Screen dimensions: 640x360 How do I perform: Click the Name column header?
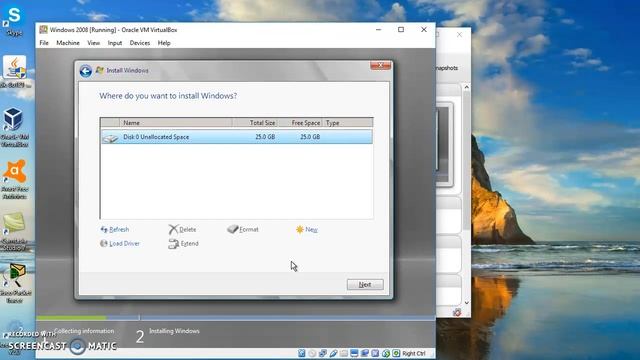pyautogui.click(x=176, y=122)
